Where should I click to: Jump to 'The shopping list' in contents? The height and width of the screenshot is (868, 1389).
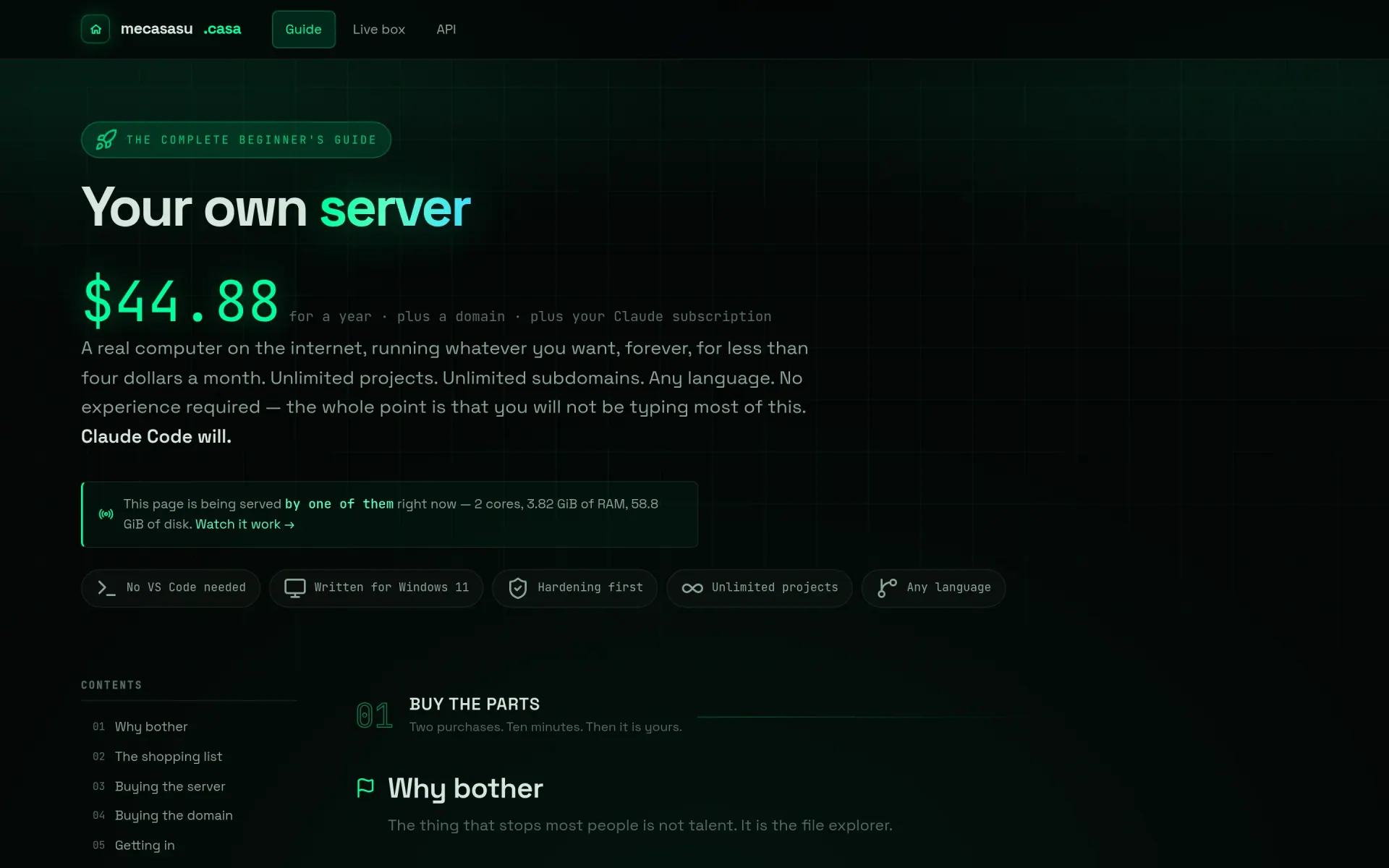(x=169, y=757)
